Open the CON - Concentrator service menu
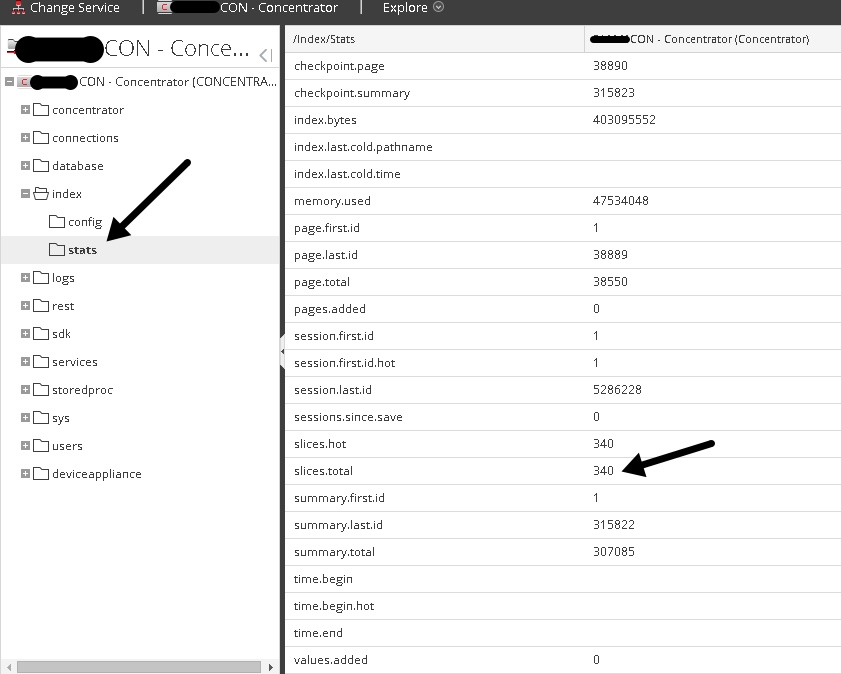Screen dimensions: 841x674 [x=248, y=8]
